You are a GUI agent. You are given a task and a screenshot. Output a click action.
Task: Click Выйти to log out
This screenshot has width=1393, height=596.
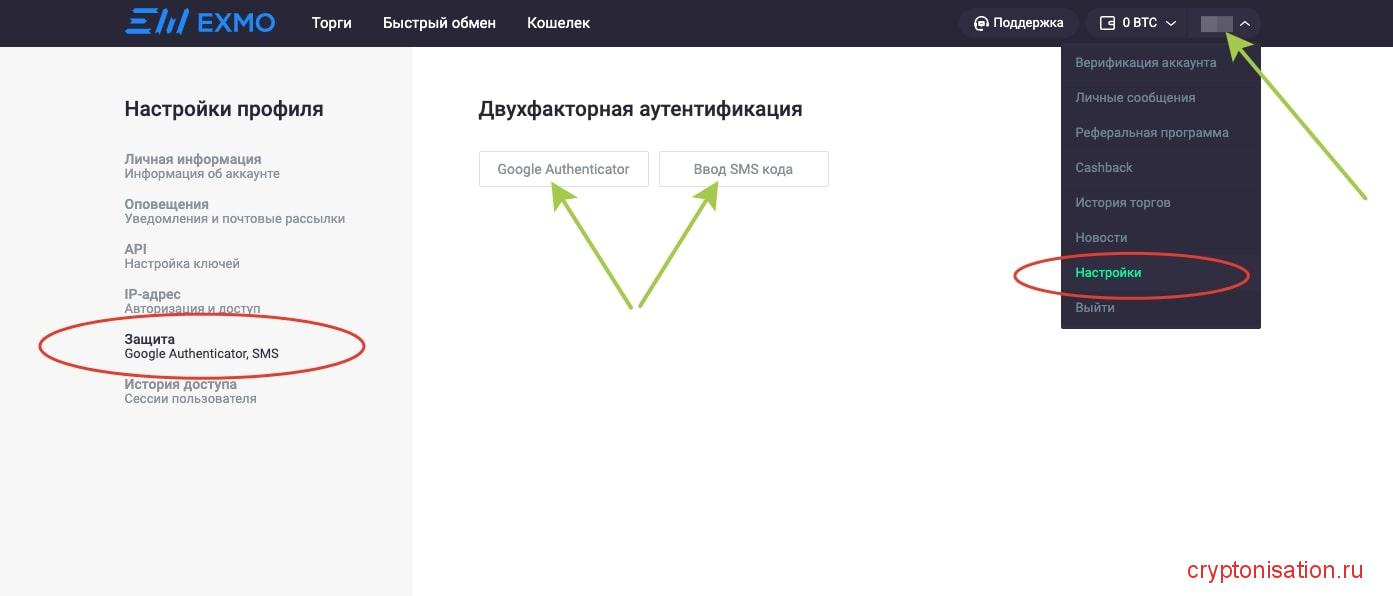pyautogui.click(x=1095, y=307)
